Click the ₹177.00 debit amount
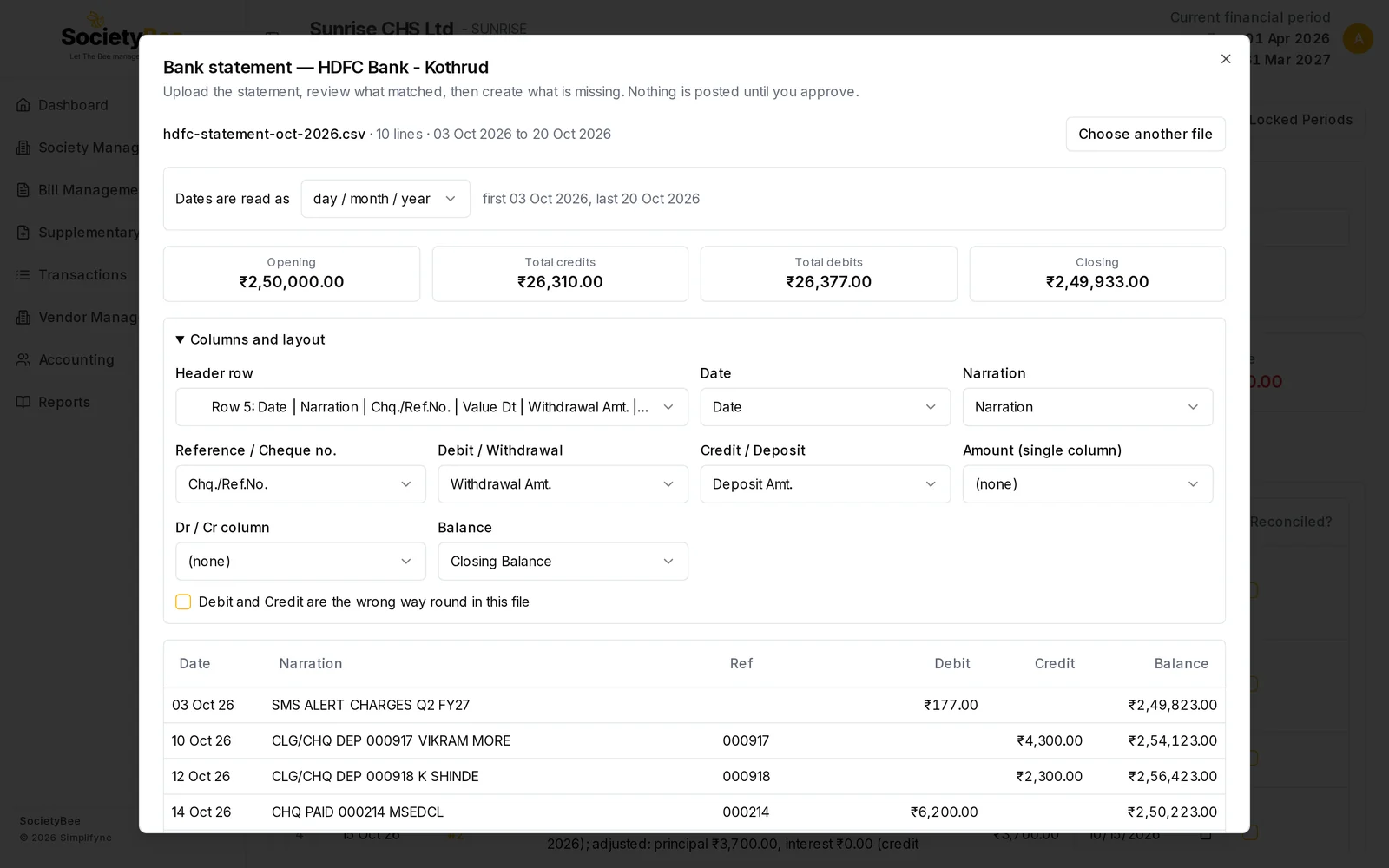Viewport: 1389px width, 868px height. (951, 705)
